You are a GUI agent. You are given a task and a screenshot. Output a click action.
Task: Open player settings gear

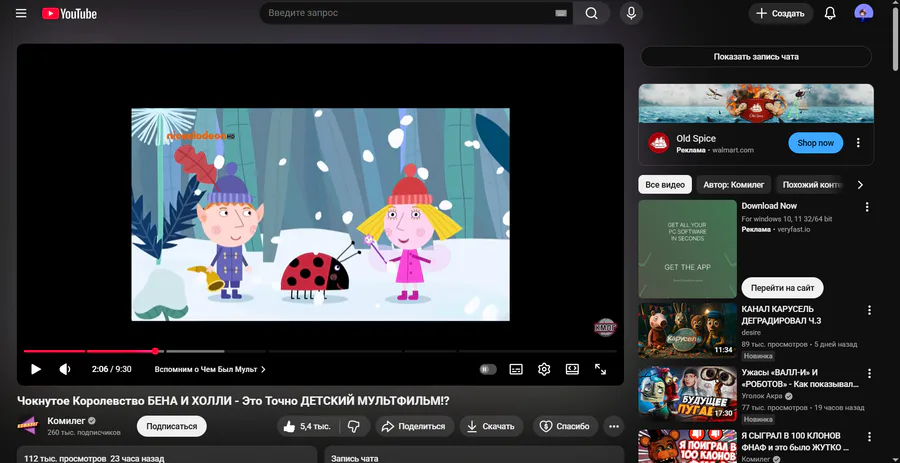(544, 369)
